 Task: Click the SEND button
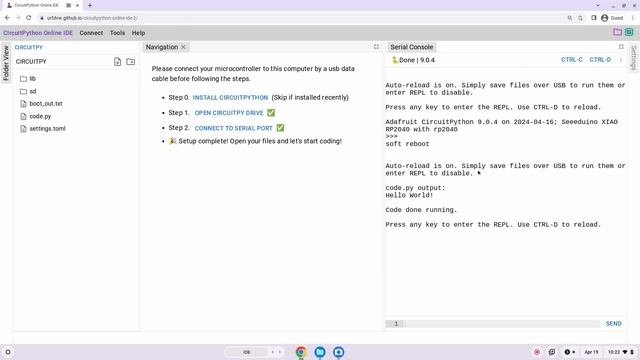[x=613, y=324]
